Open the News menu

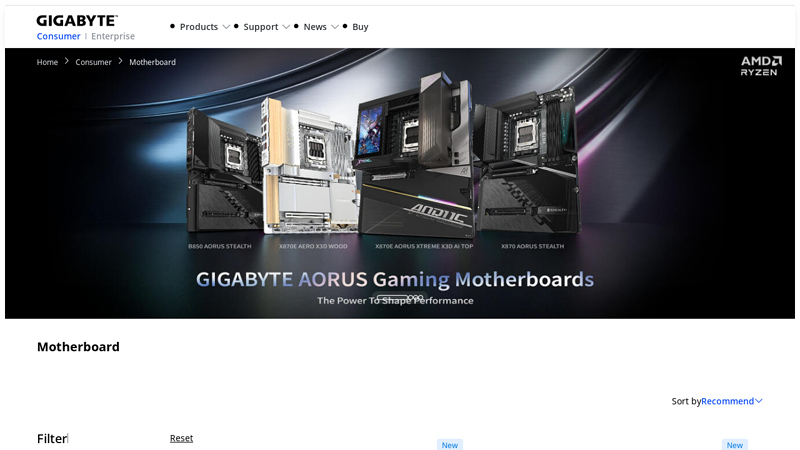click(x=315, y=27)
